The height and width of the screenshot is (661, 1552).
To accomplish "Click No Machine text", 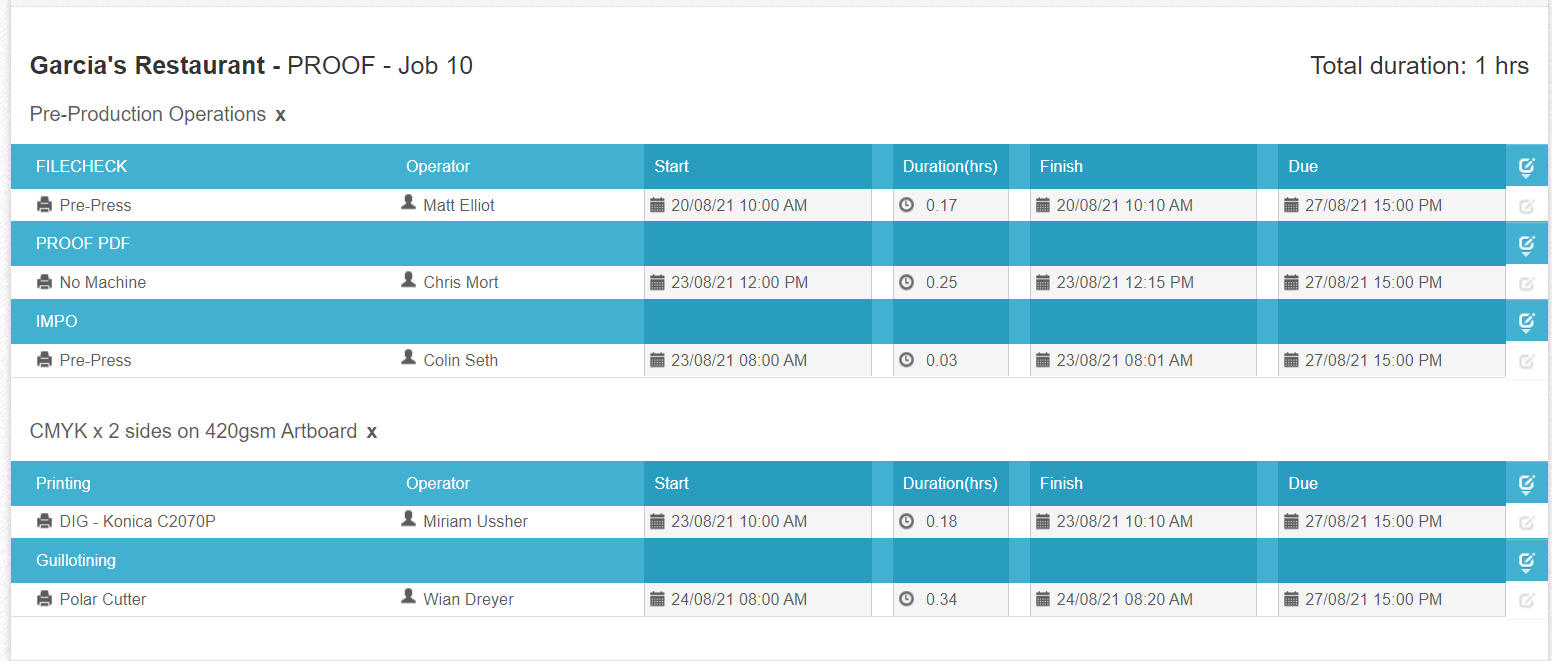I will point(103,282).
